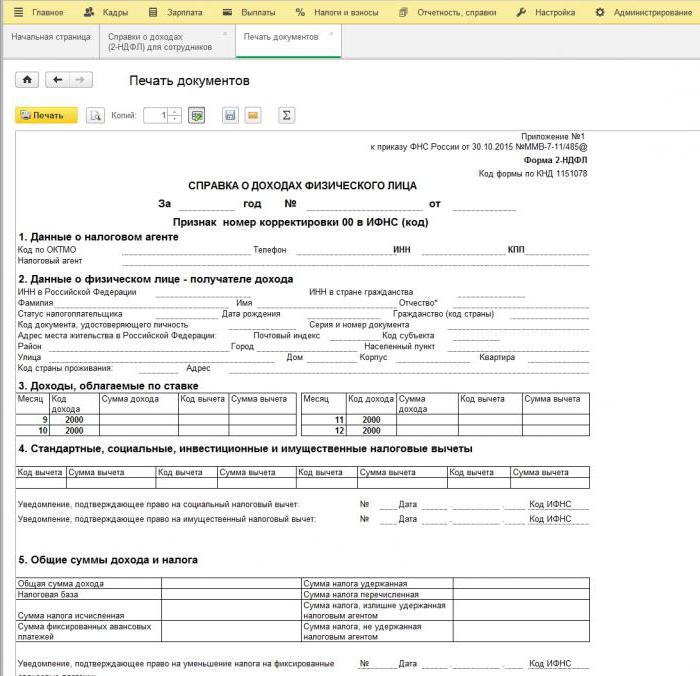
Task: Go forward with the right arrow
Action: (x=80, y=80)
